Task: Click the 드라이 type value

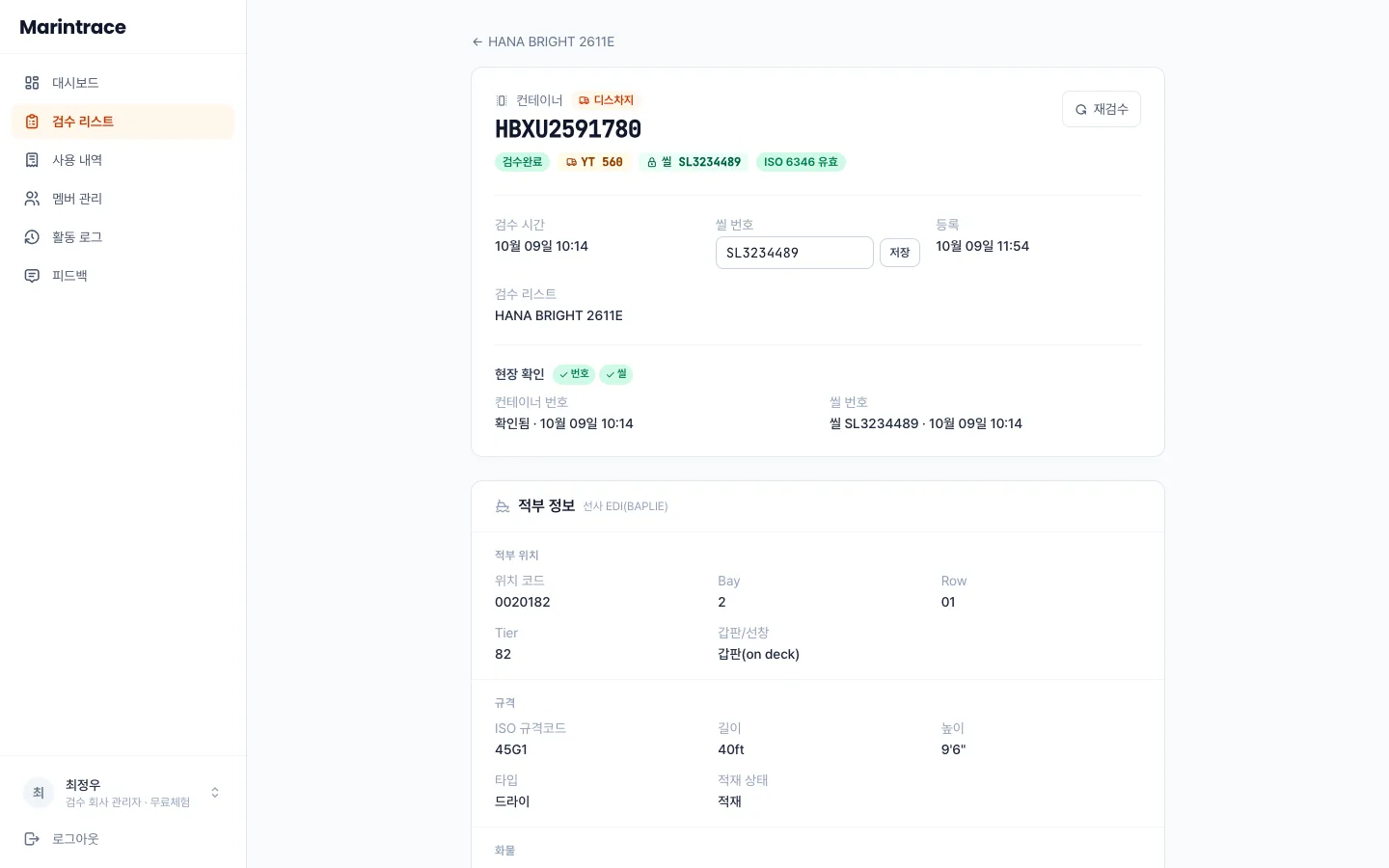Action: 512,801
